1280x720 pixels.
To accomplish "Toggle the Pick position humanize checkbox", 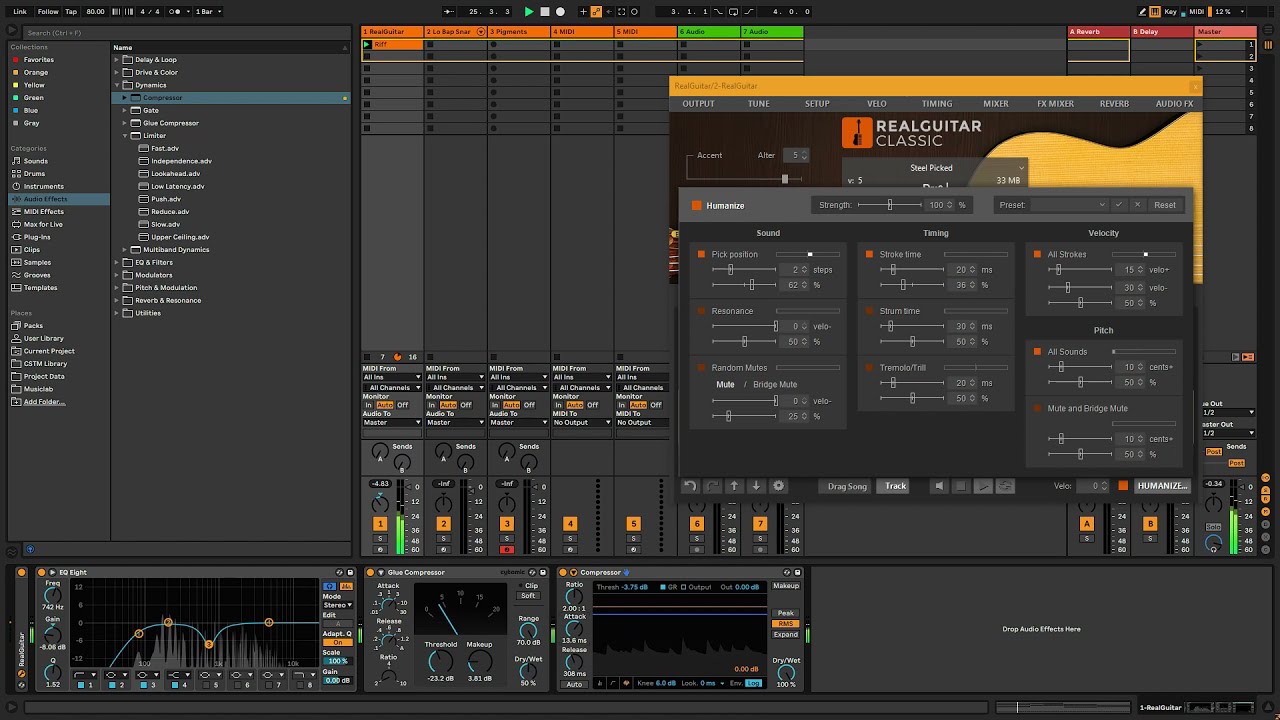I will (702, 254).
